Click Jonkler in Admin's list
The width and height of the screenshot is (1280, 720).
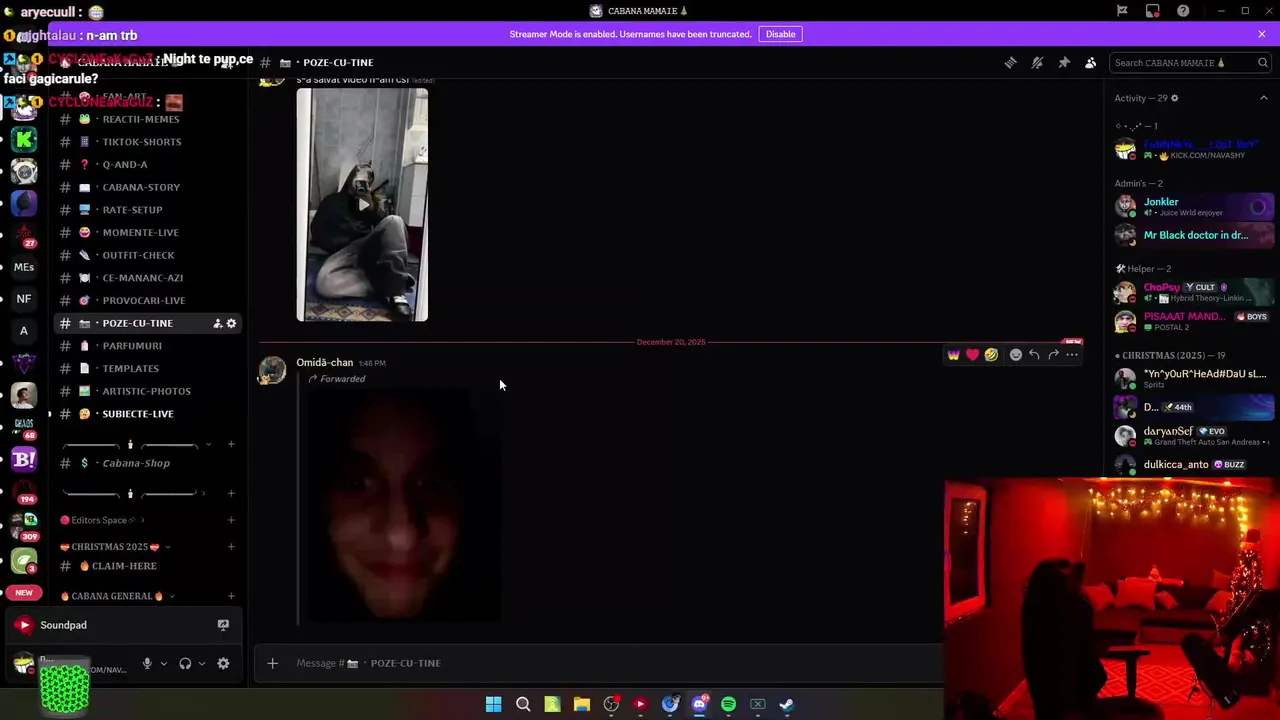point(1193,206)
